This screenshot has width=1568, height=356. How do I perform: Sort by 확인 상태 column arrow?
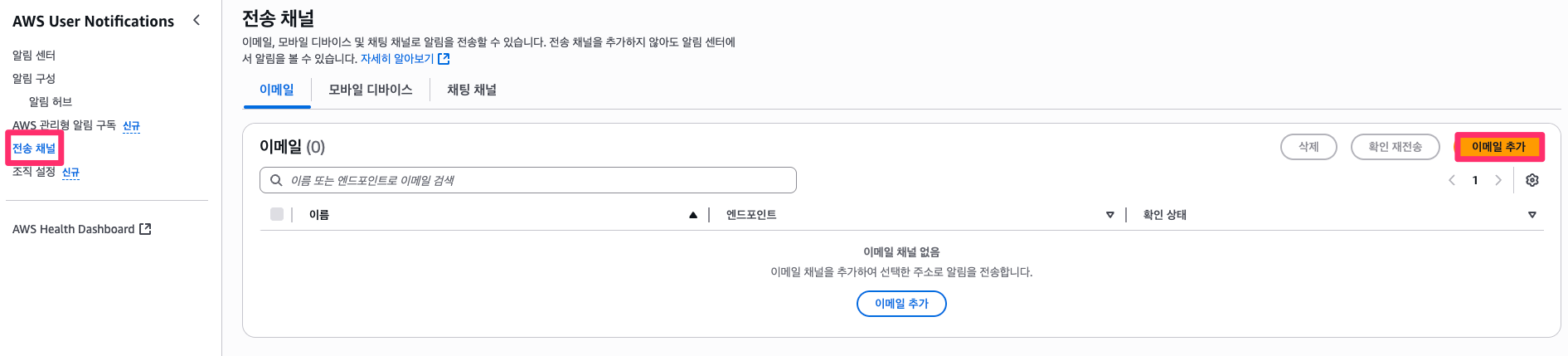tap(1532, 215)
